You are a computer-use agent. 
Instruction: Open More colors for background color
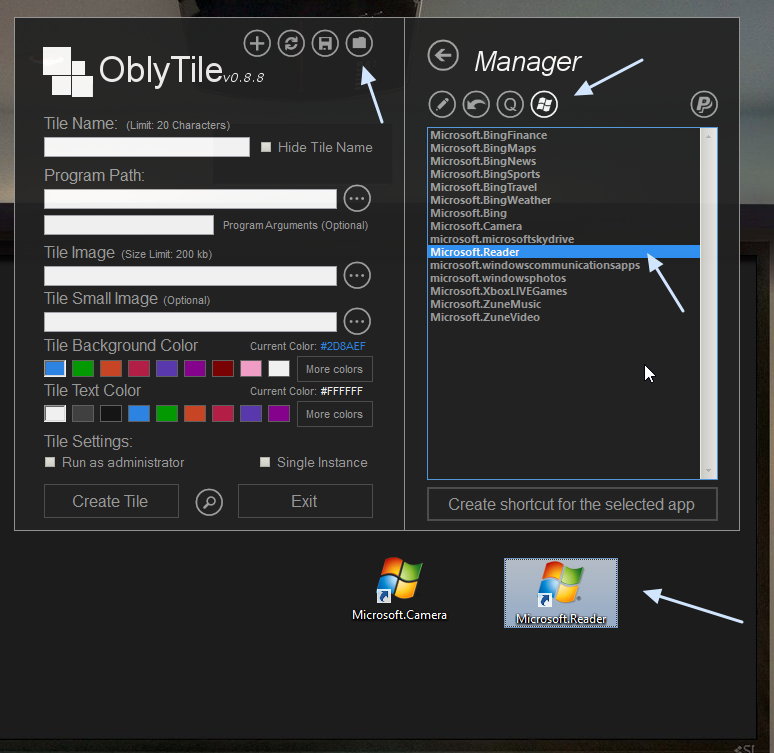(x=335, y=369)
